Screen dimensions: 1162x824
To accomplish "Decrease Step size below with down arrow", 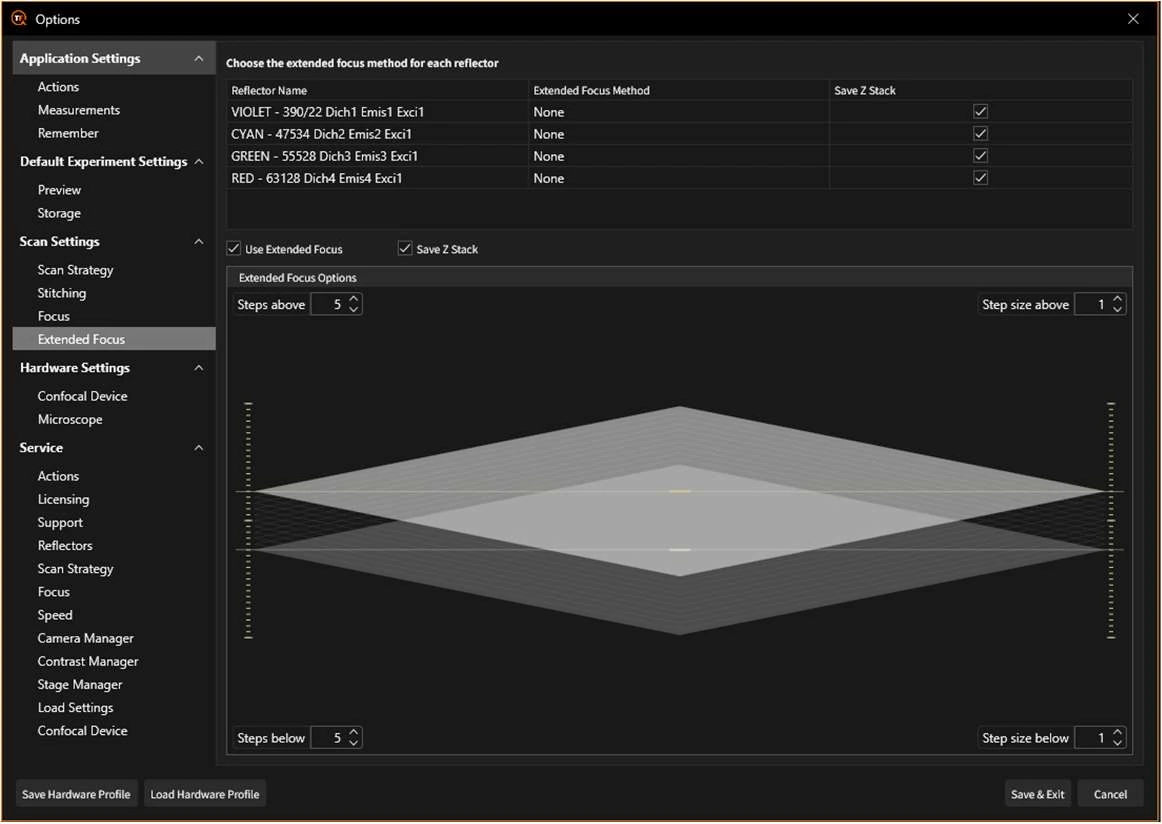I will 1117,743.
